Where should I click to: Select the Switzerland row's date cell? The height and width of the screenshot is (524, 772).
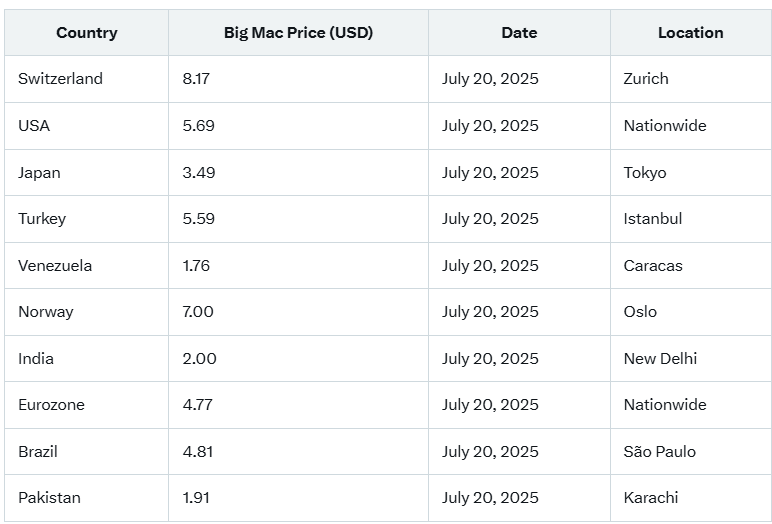(x=519, y=79)
